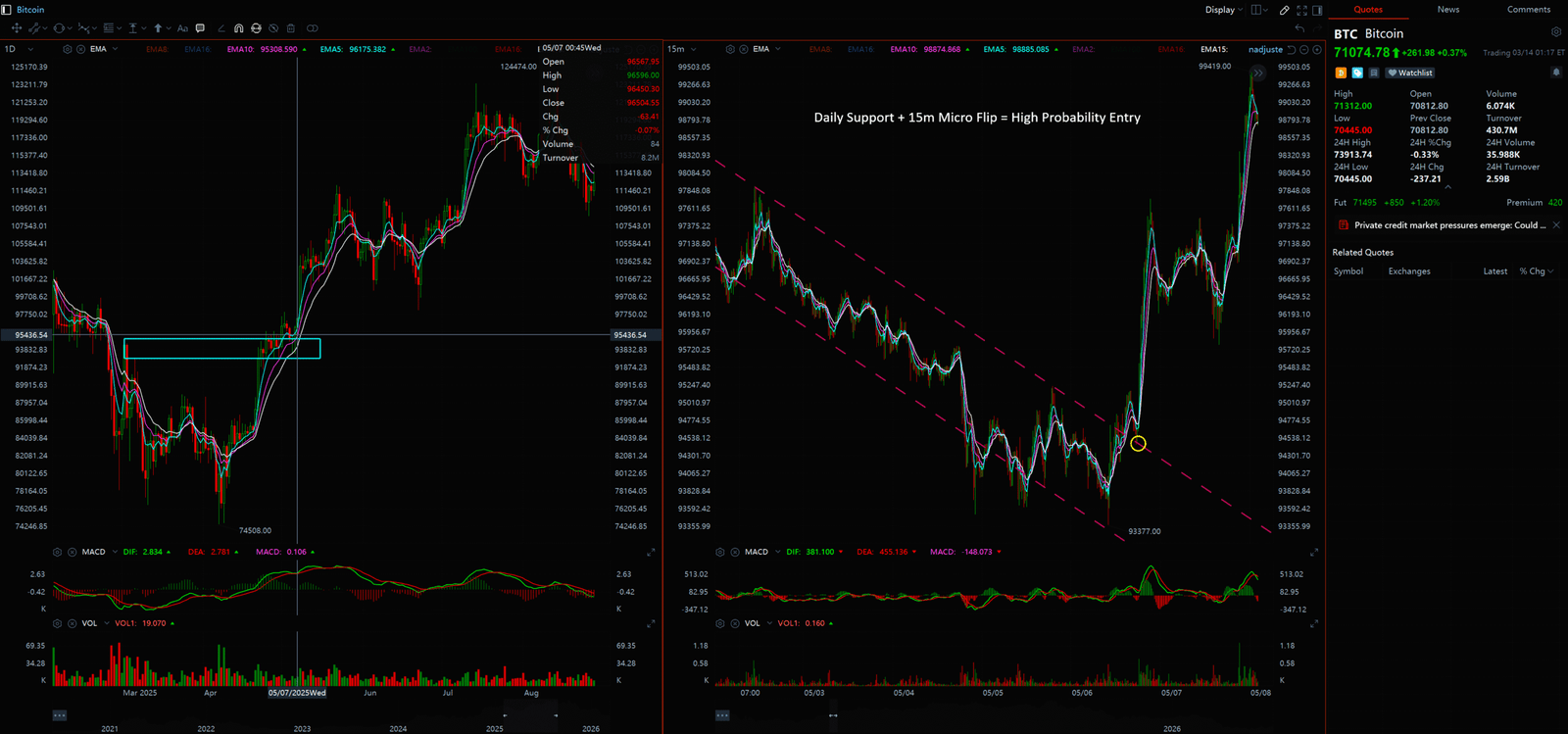Click the notification bell for BTC

point(1555,73)
